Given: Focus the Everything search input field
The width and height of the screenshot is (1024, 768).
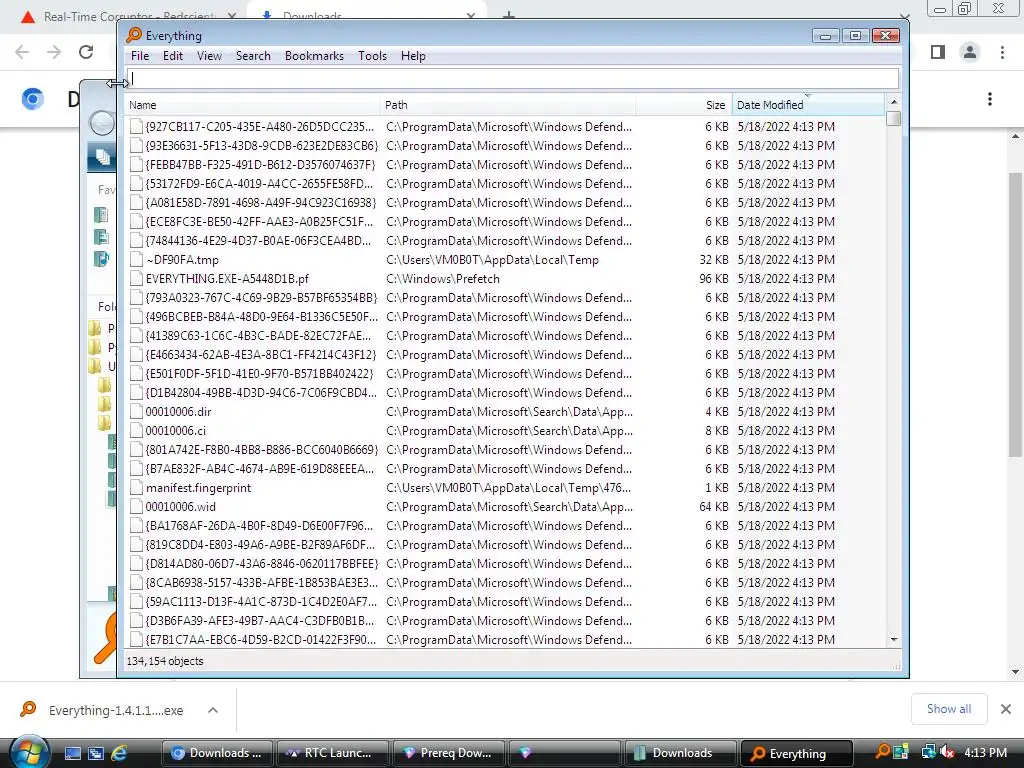Looking at the screenshot, I should point(513,79).
